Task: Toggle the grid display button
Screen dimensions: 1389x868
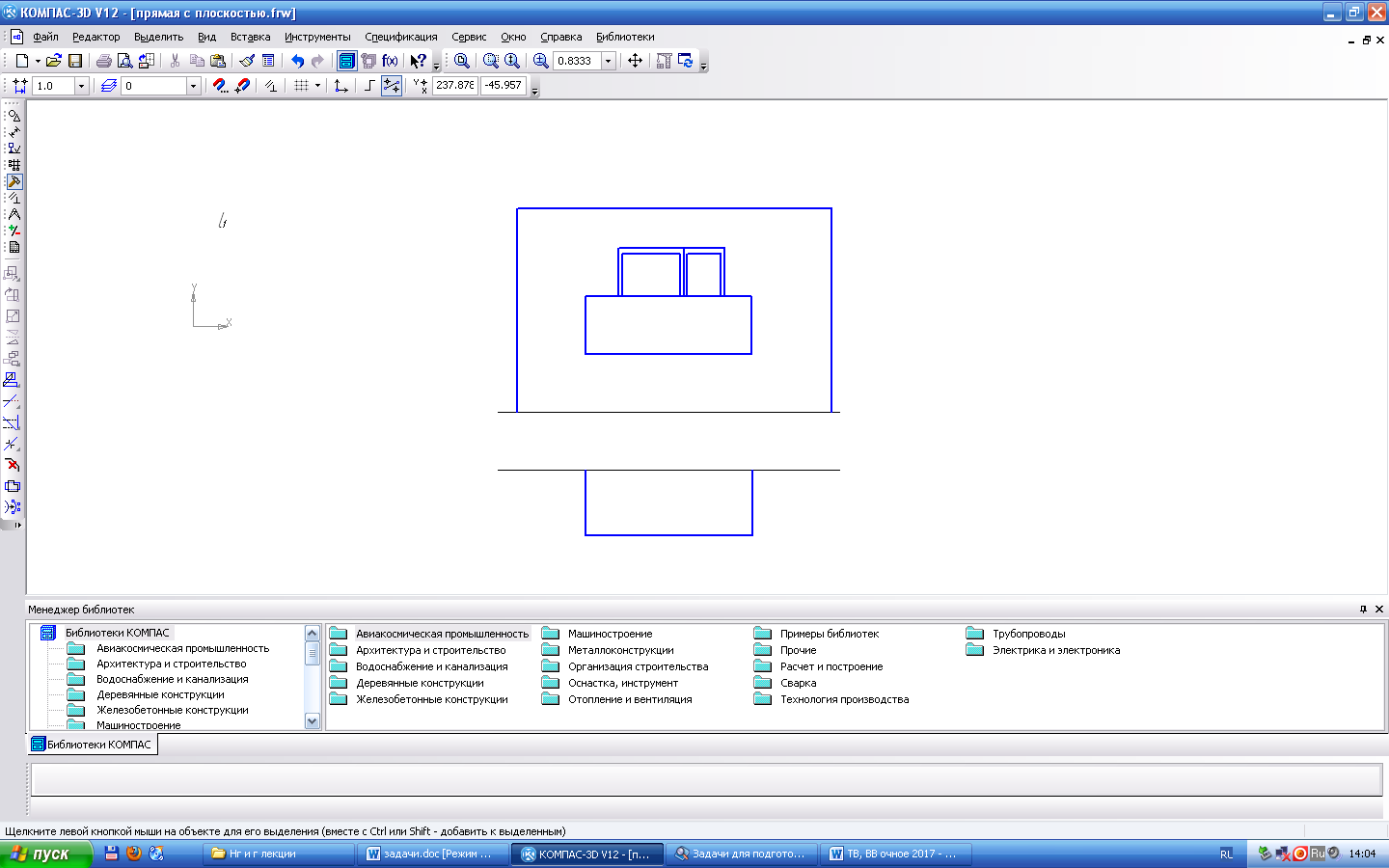Action: (x=301, y=86)
